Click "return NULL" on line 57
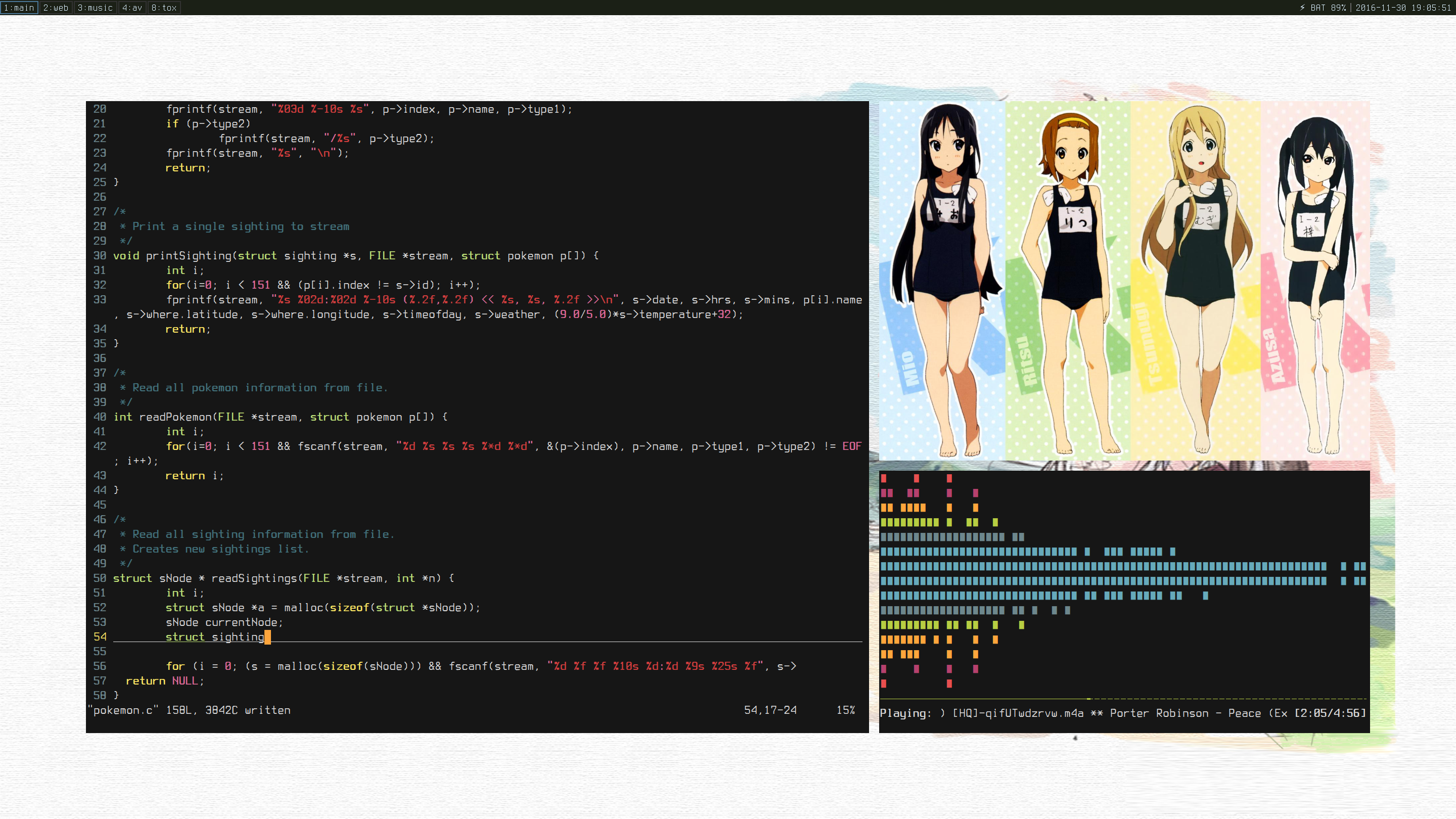Image resolution: width=1456 pixels, height=819 pixels. 164,681
